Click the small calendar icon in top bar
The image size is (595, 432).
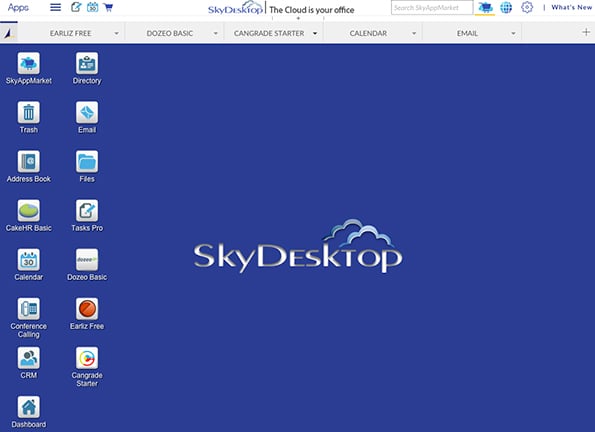tap(93, 7)
